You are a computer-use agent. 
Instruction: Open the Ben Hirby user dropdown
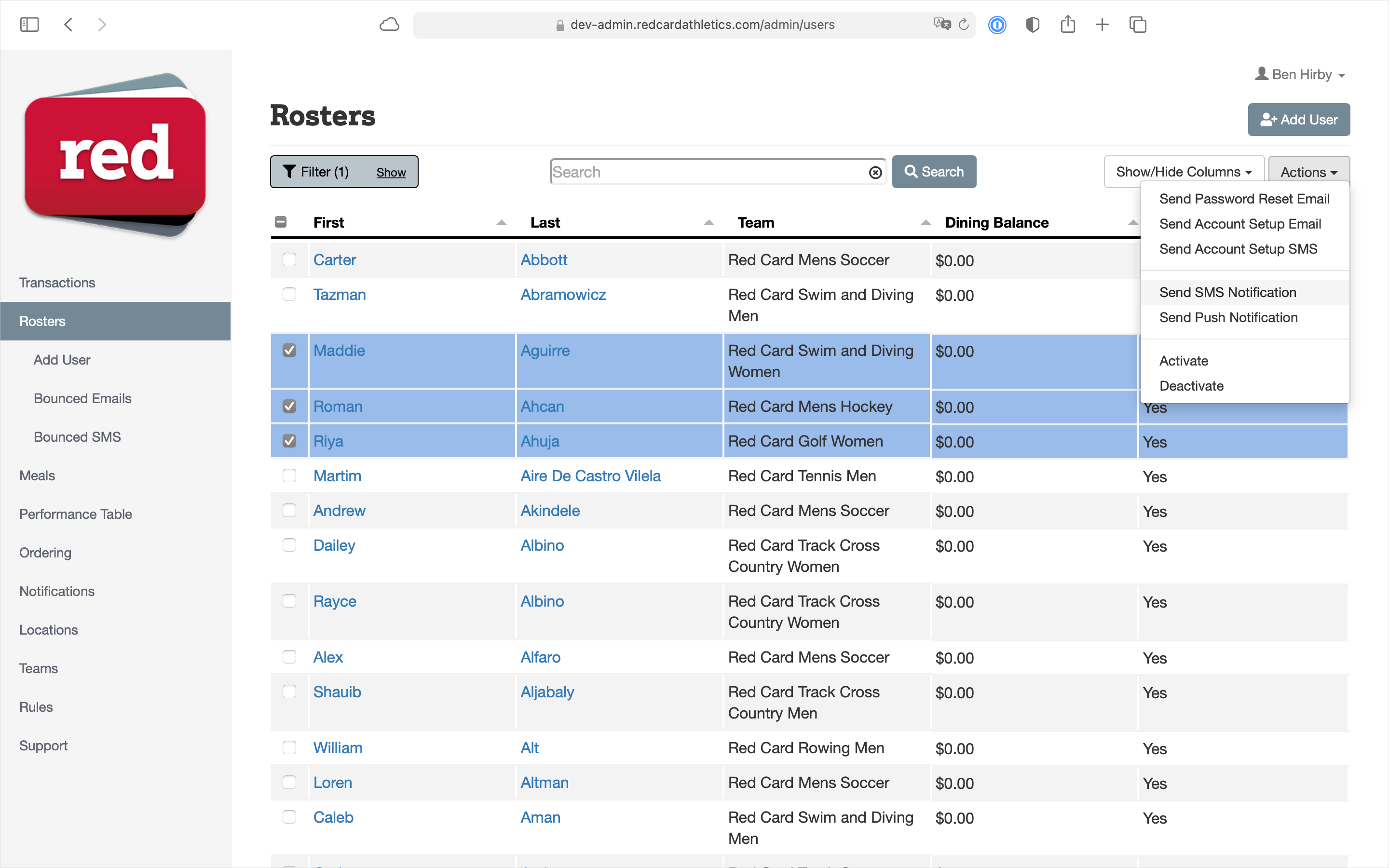[1300, 75]
